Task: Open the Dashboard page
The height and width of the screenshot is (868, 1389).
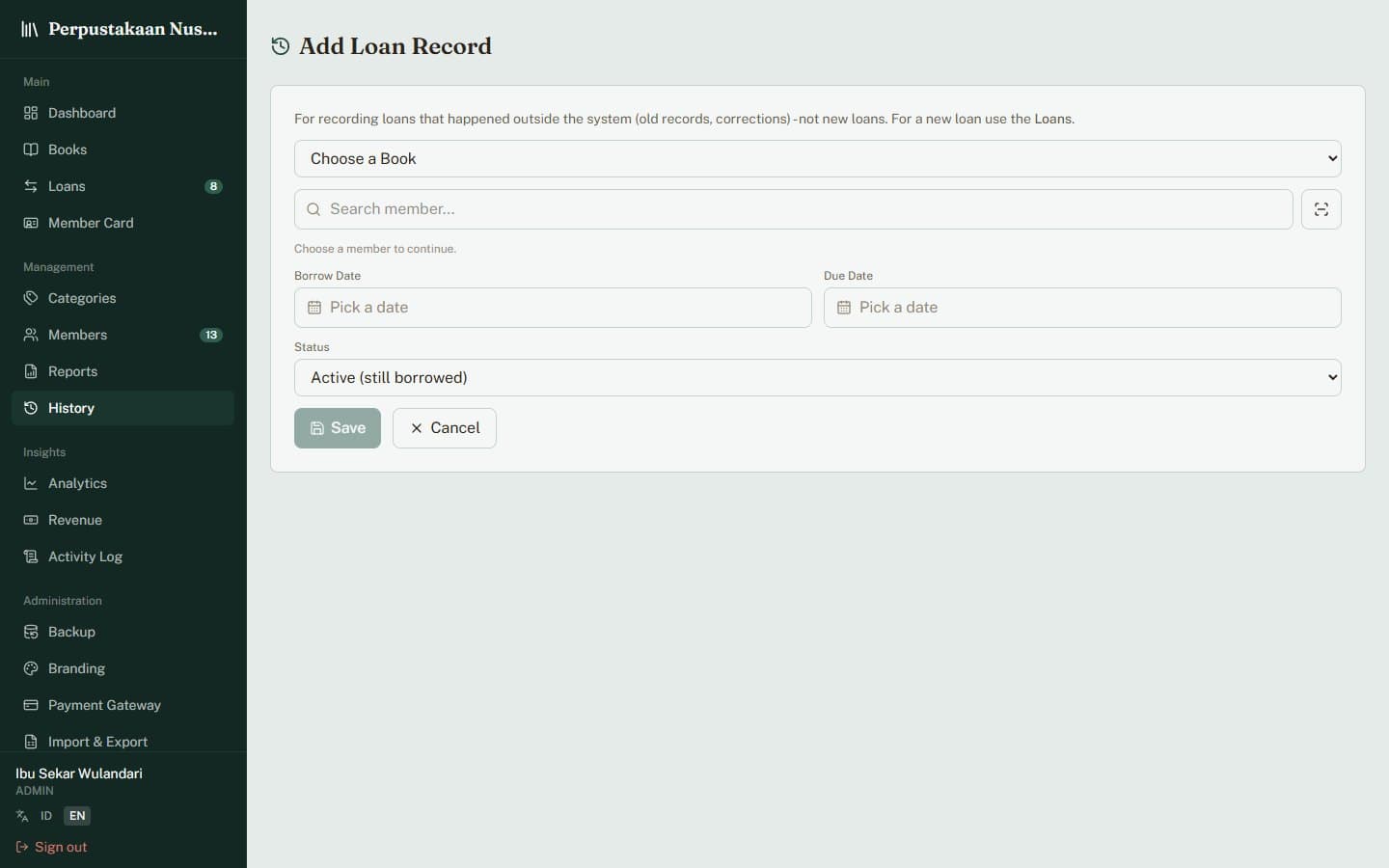Action: tap(123, 113)
